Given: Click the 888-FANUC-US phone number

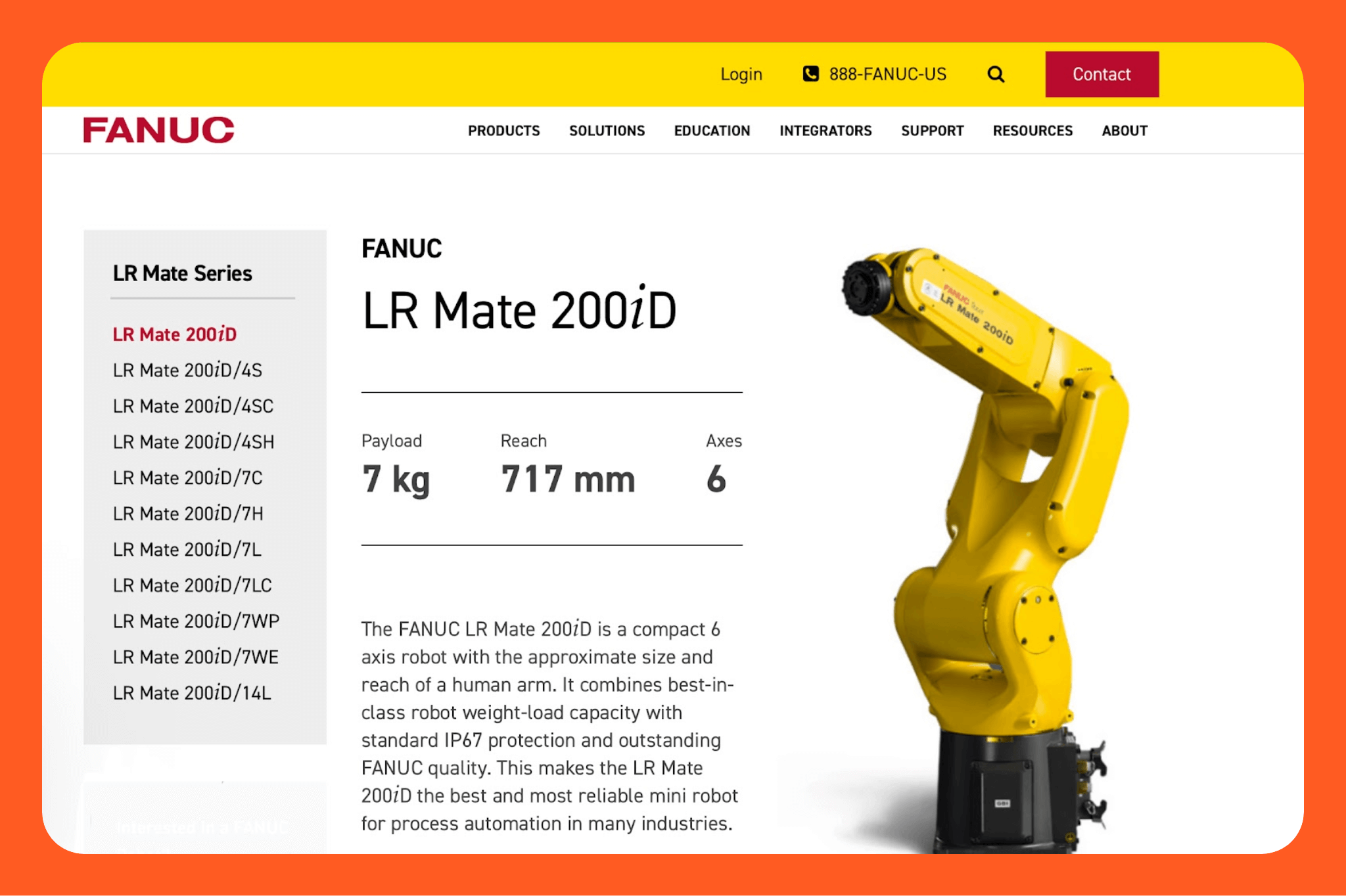Looking at the screenshot, I should tap(887, 74).
